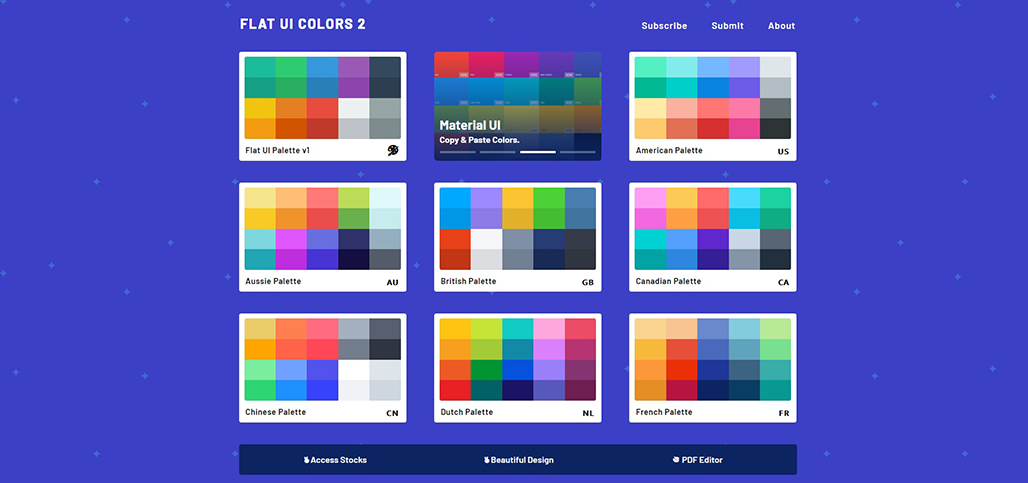Click the icon beside PDF Editor
This screenshot has width=1028, height=483.
676,460
